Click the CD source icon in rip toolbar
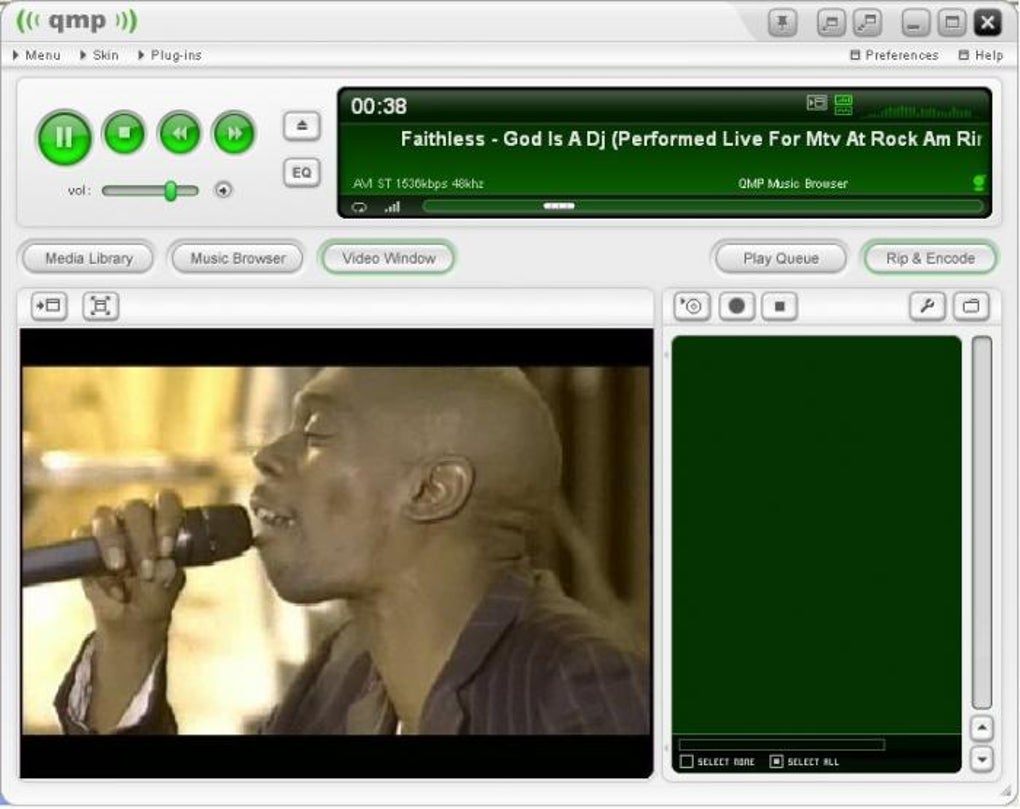1020x809 pixels. click(x=691, y=306)
